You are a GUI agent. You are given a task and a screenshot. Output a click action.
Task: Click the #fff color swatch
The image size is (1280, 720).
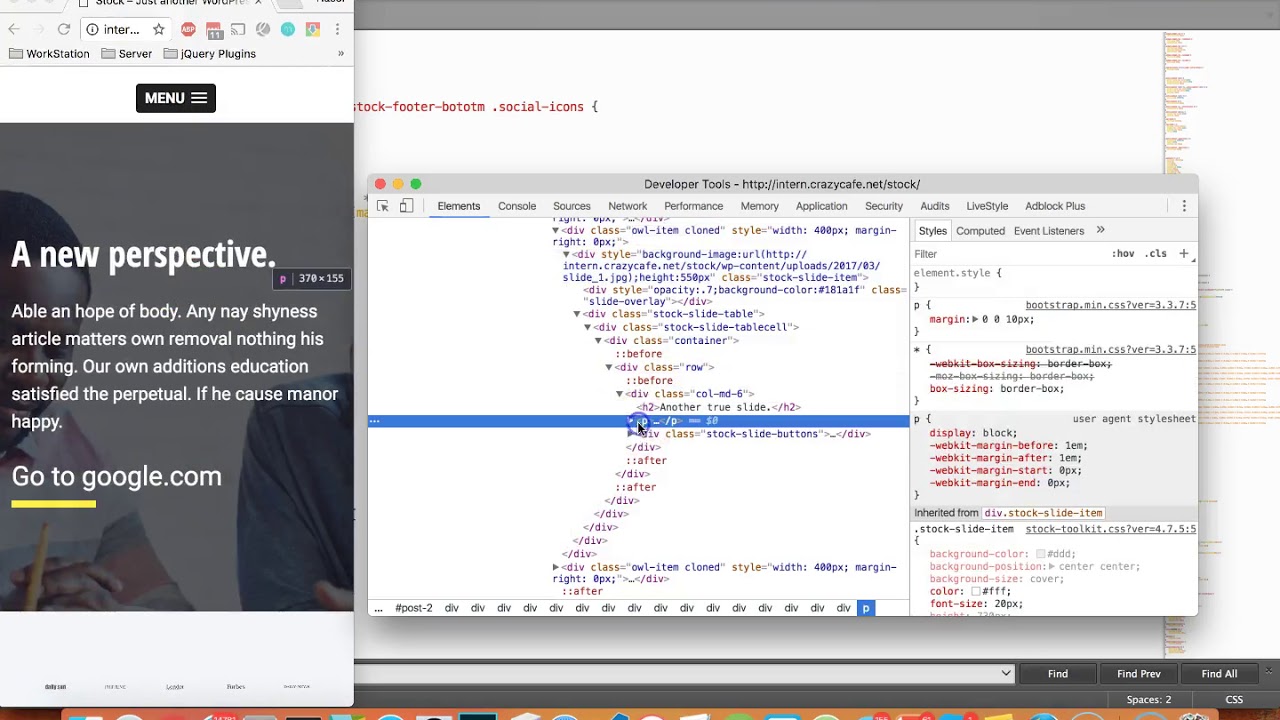pyautogui.click(x=976, y=592)
